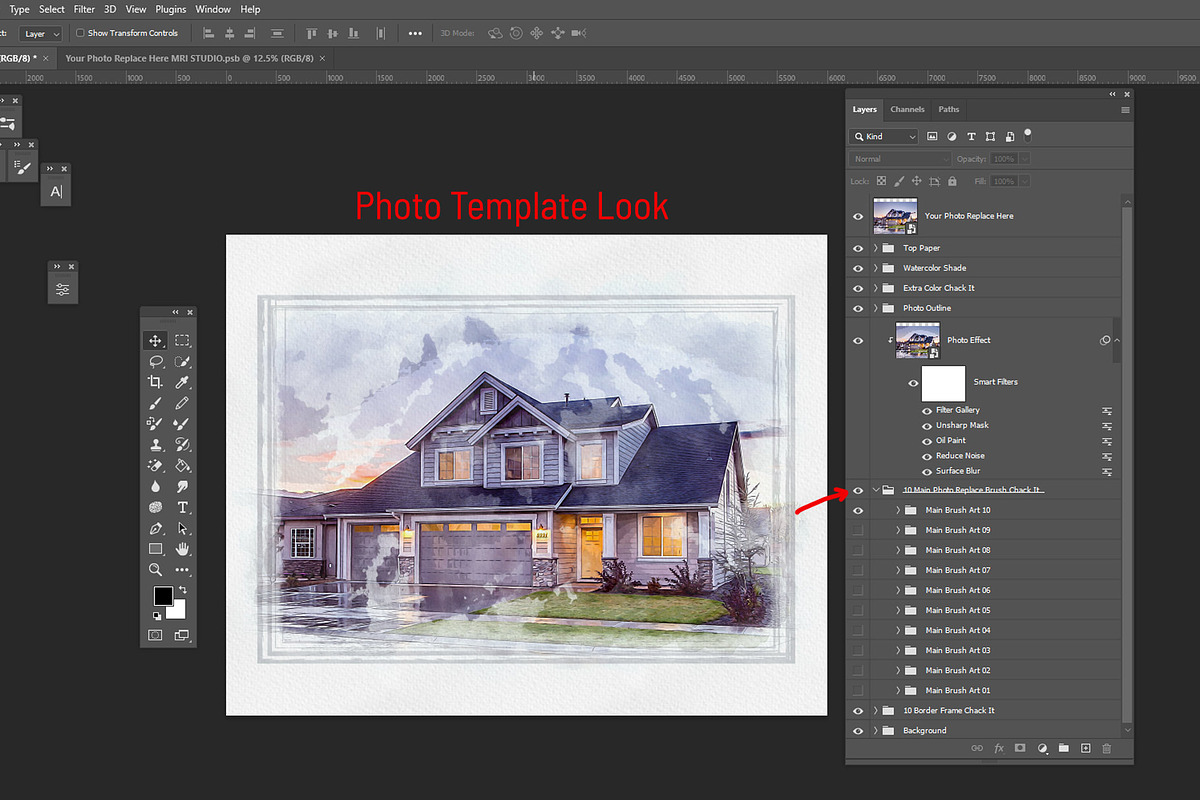Lock all with the padlock icon

pyautogui.click(x=952, y=181)
